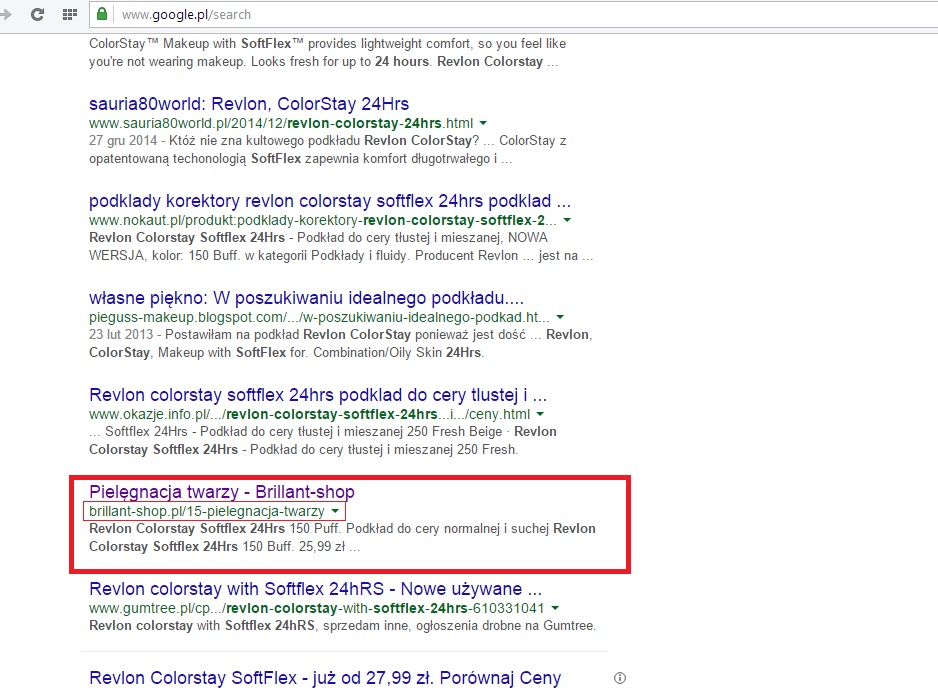Click the www.nokaut.pl/produkt URL text
Screen dimensions: 938x690
click(323, 220)
